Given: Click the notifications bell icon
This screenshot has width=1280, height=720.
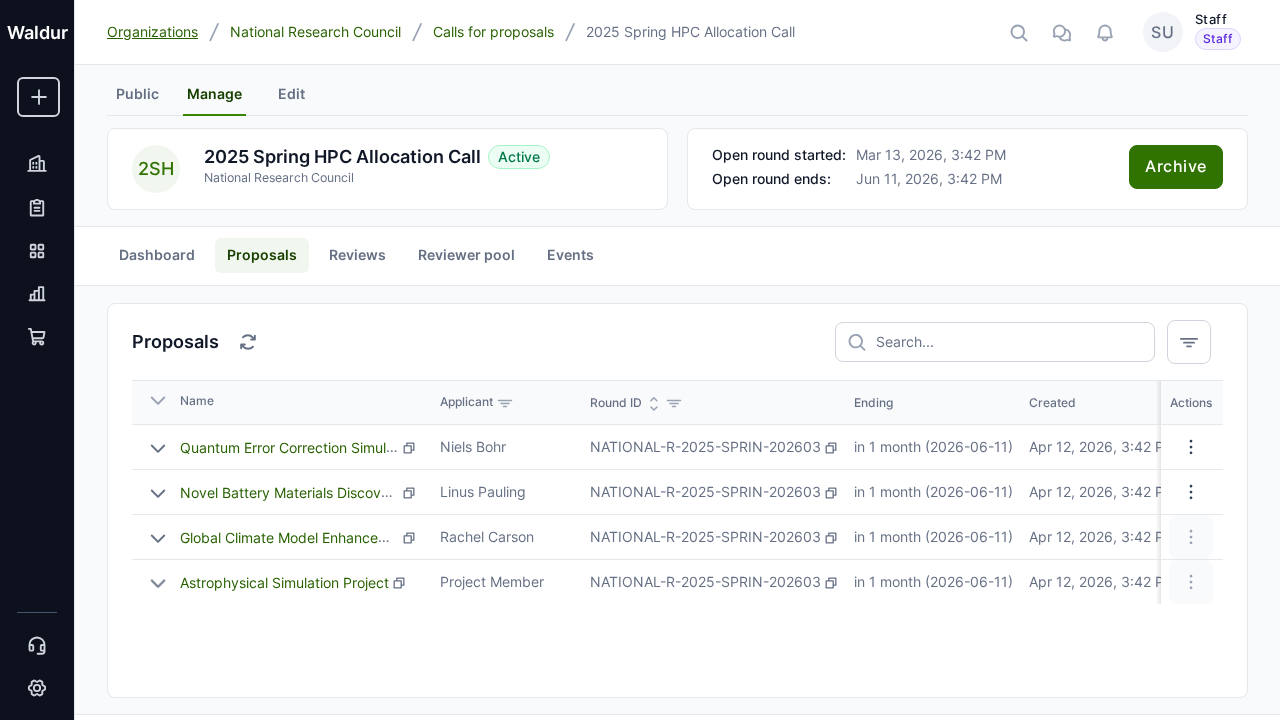Looking at the screenshot, I should click(x=1105, y=33).
